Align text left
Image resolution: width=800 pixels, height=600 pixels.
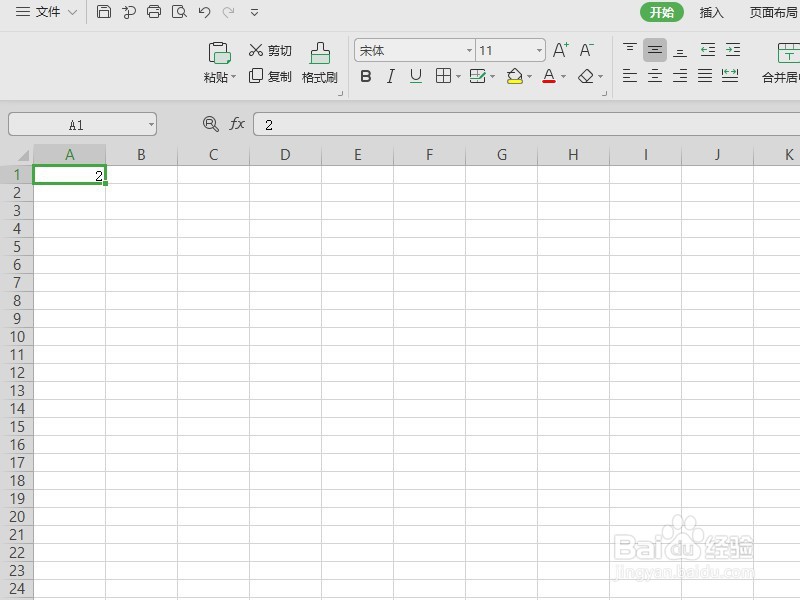630,76
